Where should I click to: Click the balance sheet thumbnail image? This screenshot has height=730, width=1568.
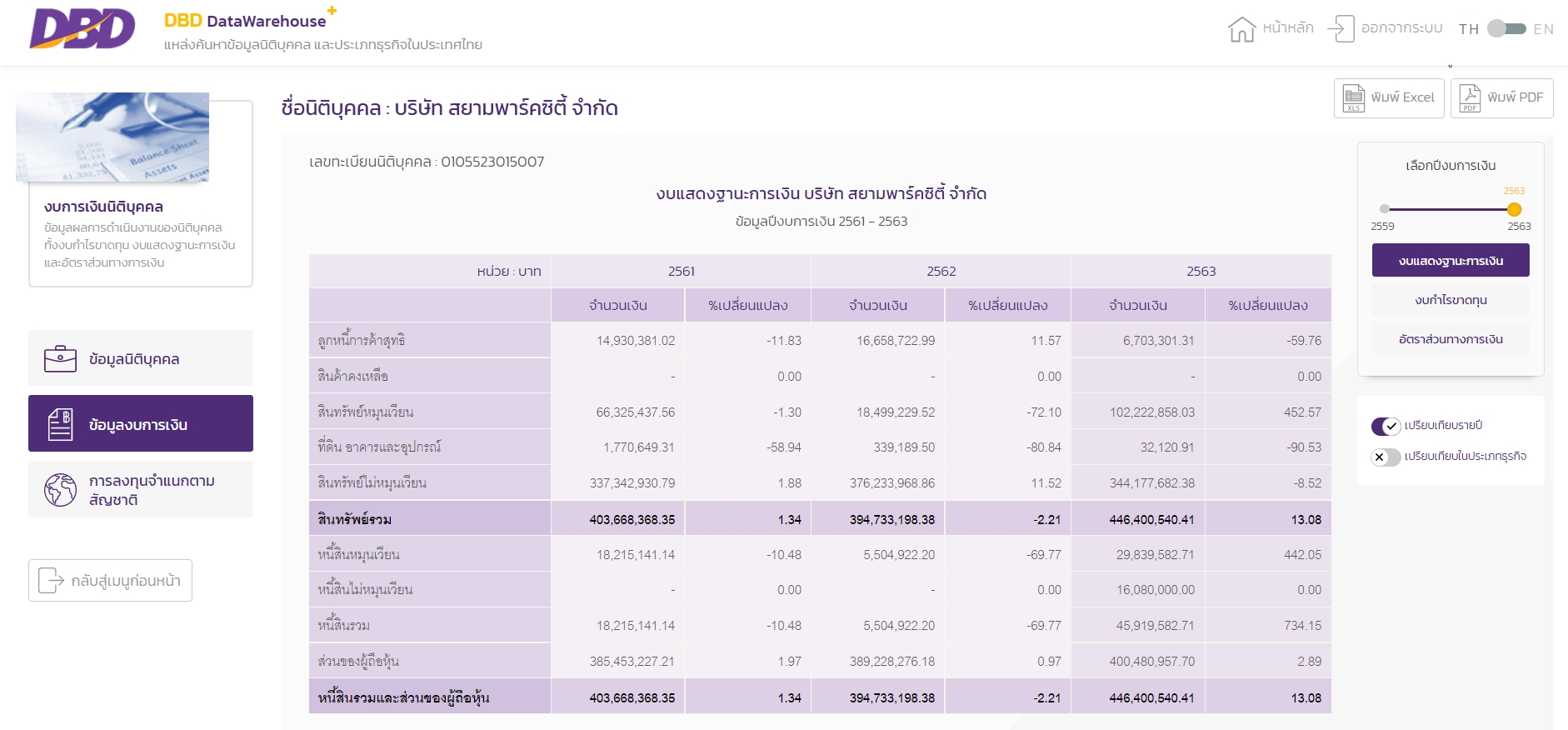coord(112,137)
